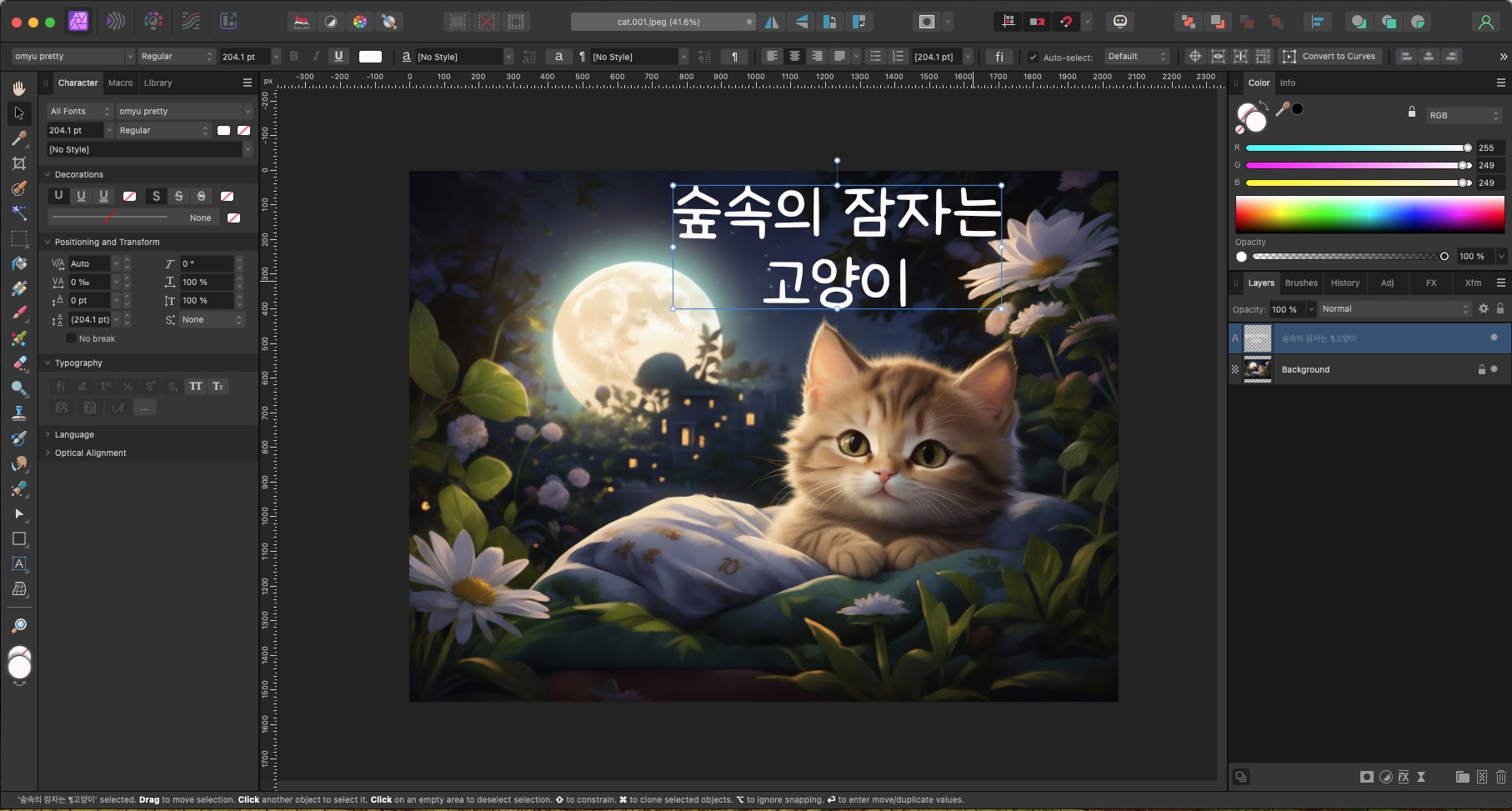Select the Rectangle shape tool
This screenshot has width=1512, height=811.
[x=19, y=539]
